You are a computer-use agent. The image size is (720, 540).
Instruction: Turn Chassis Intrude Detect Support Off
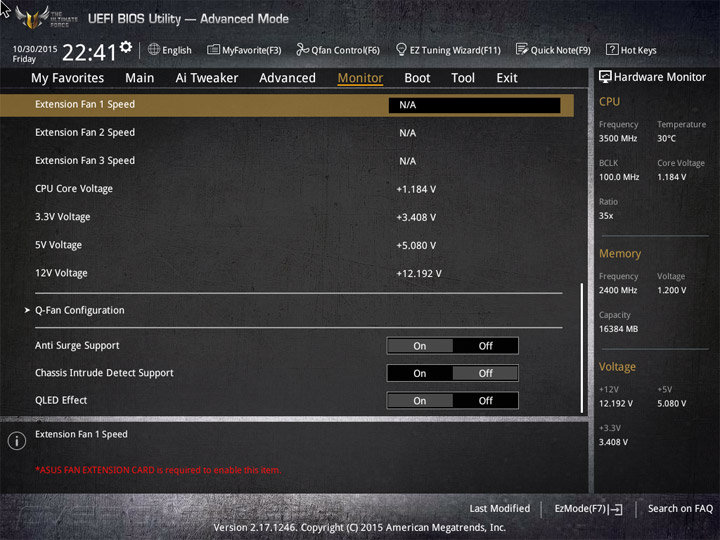[x=485, y=373]
